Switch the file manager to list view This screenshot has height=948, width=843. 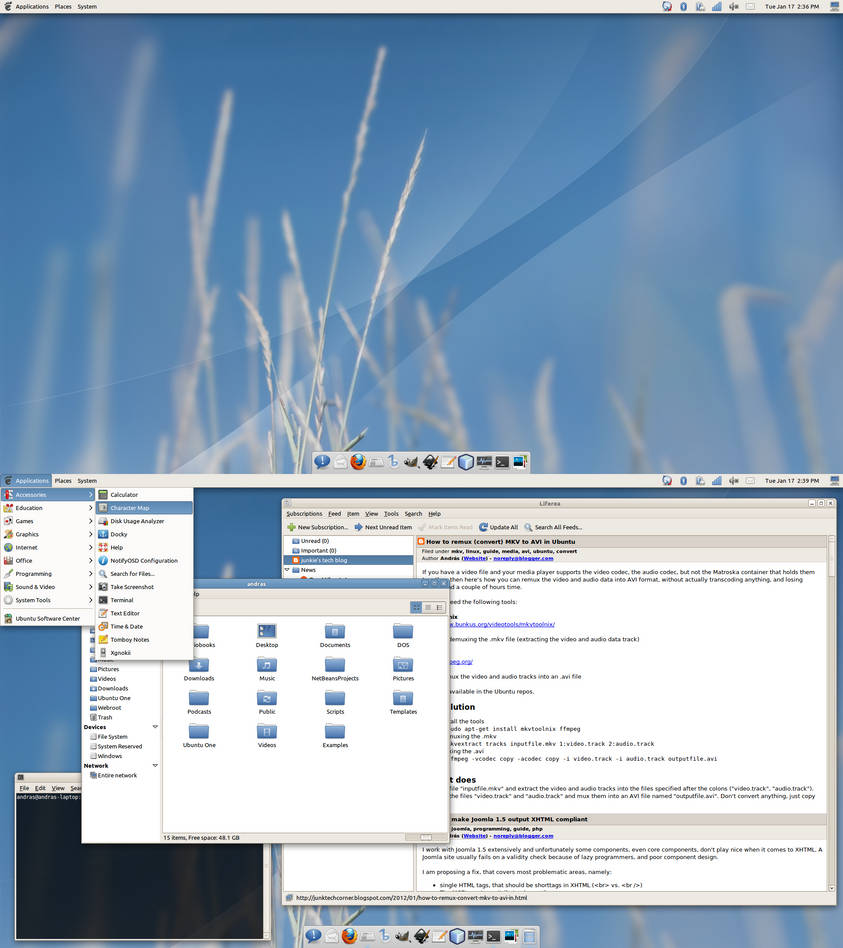(x=428, y=607)
